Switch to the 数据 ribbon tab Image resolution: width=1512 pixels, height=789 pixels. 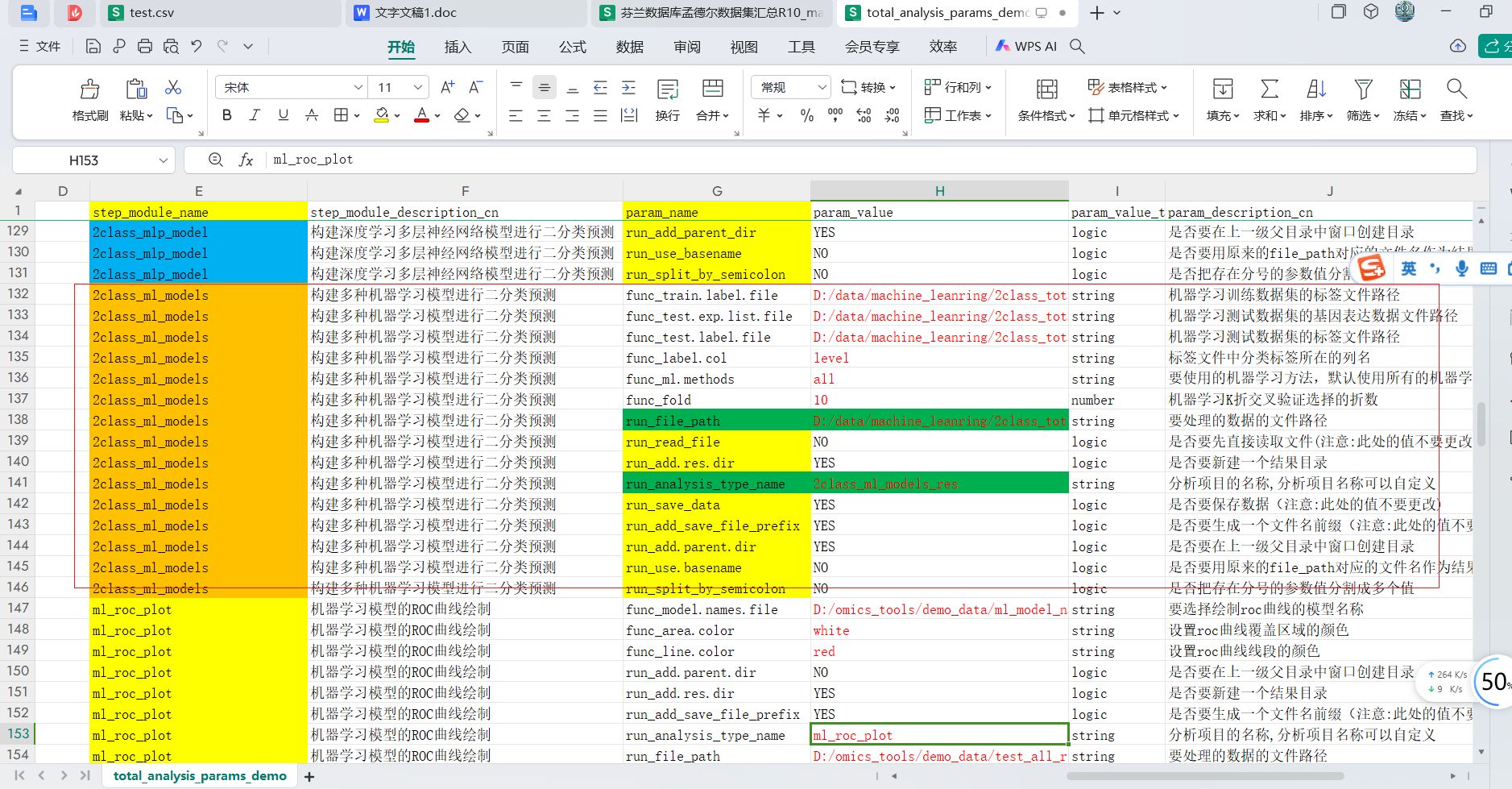point(629,47)
